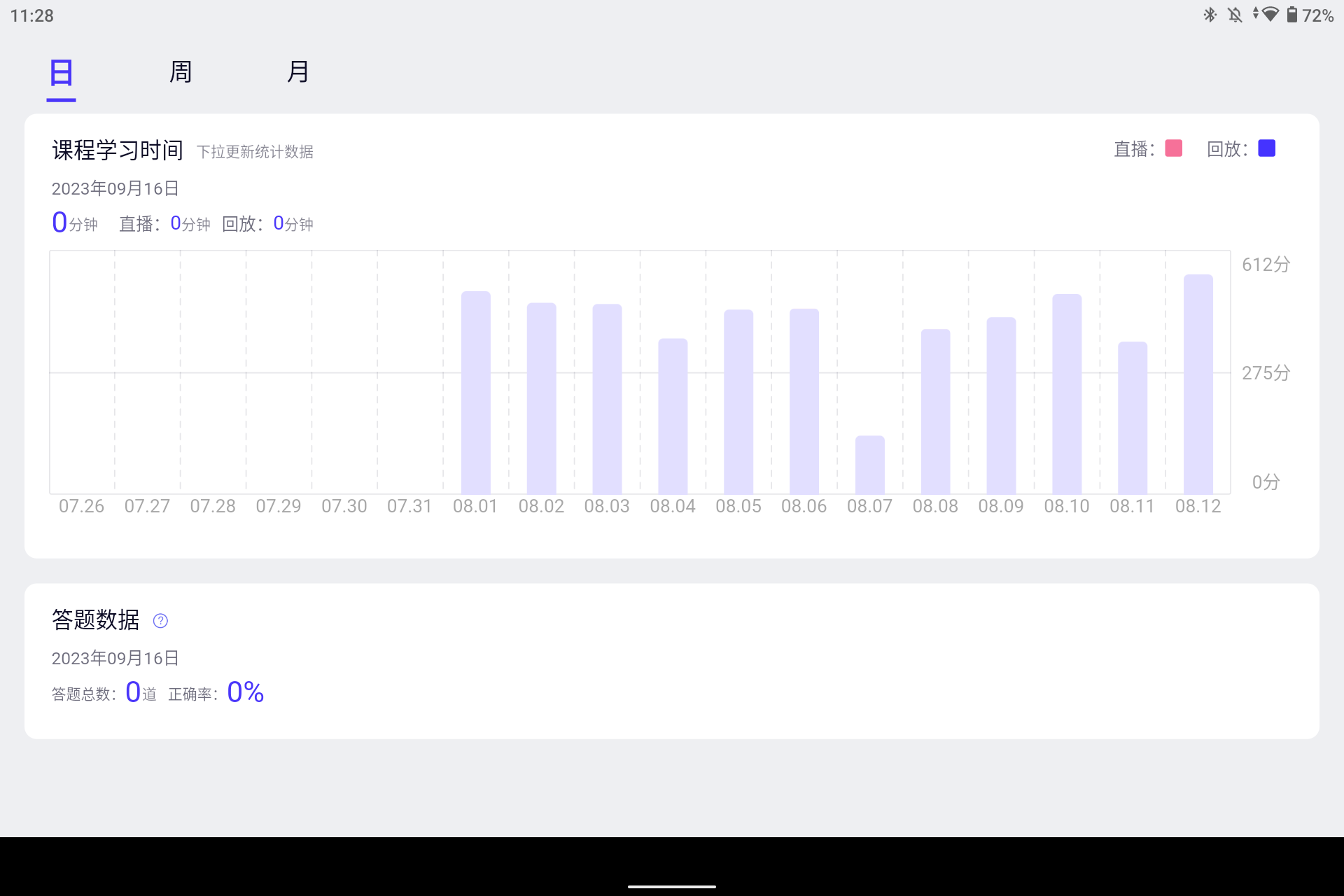Click the 正确率 0% value

point(216,693)
